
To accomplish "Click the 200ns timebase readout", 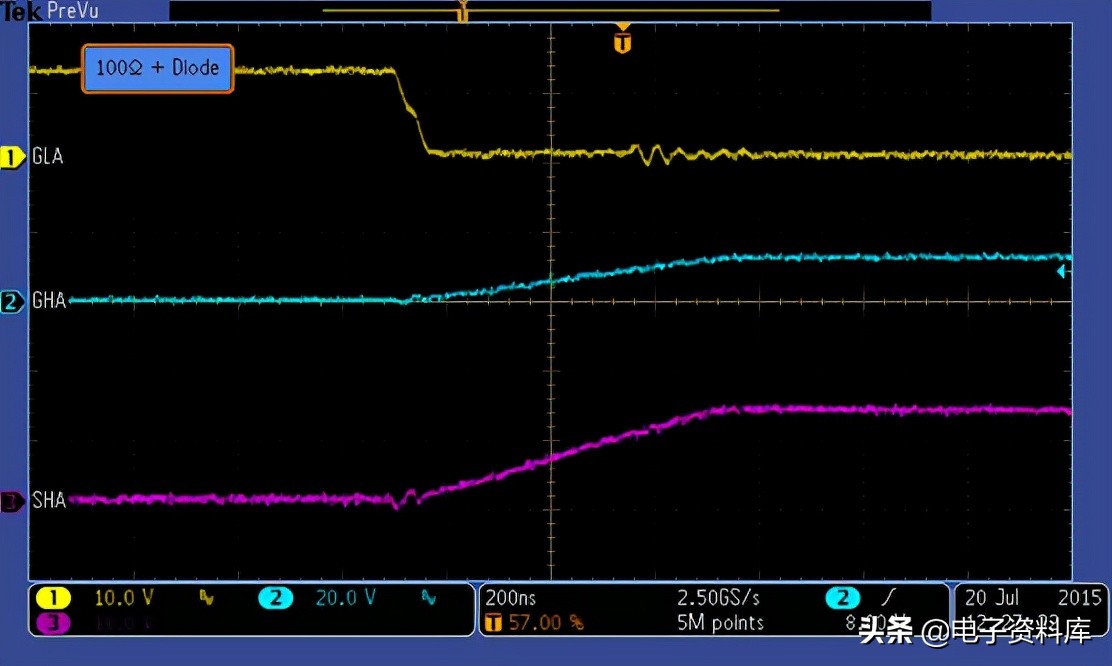I will [511, 598].
